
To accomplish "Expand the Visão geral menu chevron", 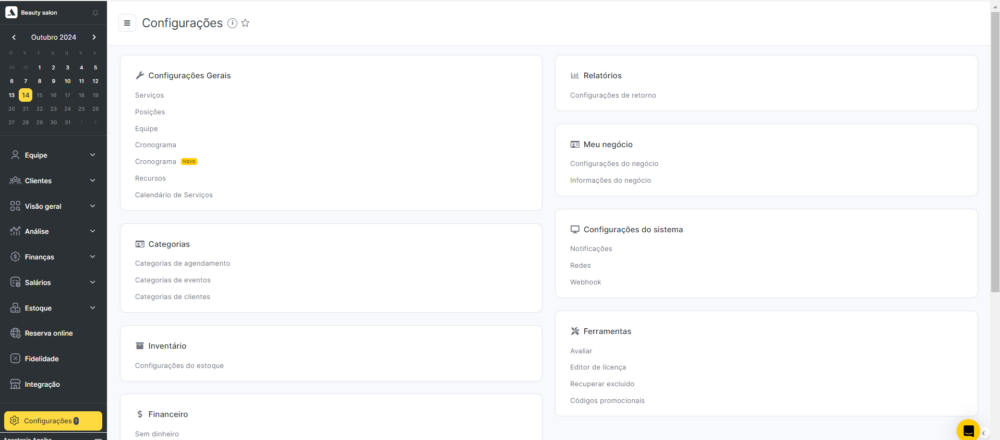I will [92, 206].
